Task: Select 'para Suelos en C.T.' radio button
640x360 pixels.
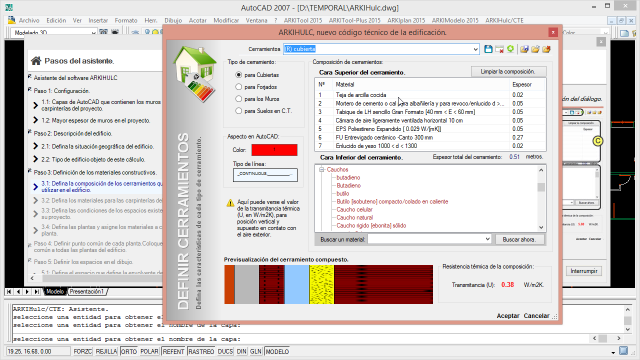Action: click(239, 111)
